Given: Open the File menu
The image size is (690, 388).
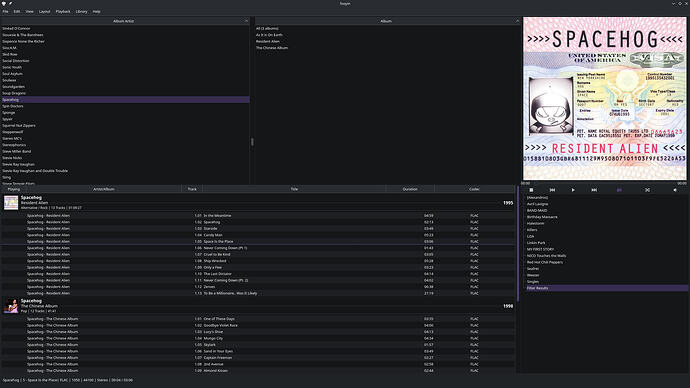Looking at the screenshot, I should [x=5, y=11].
